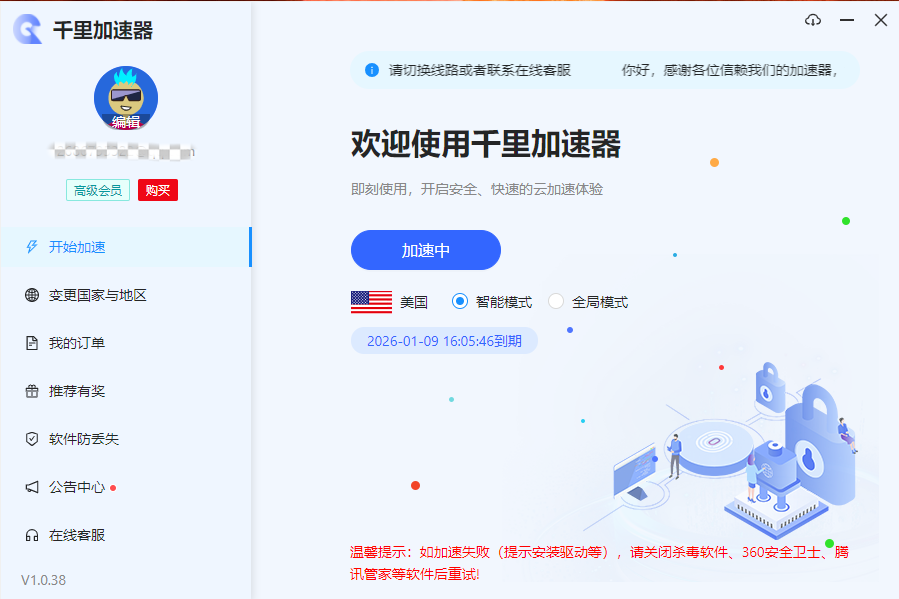This screenshot has width=899, height=599.
Task: Click the cloud download icon in title bar
Action: [813, 19]
